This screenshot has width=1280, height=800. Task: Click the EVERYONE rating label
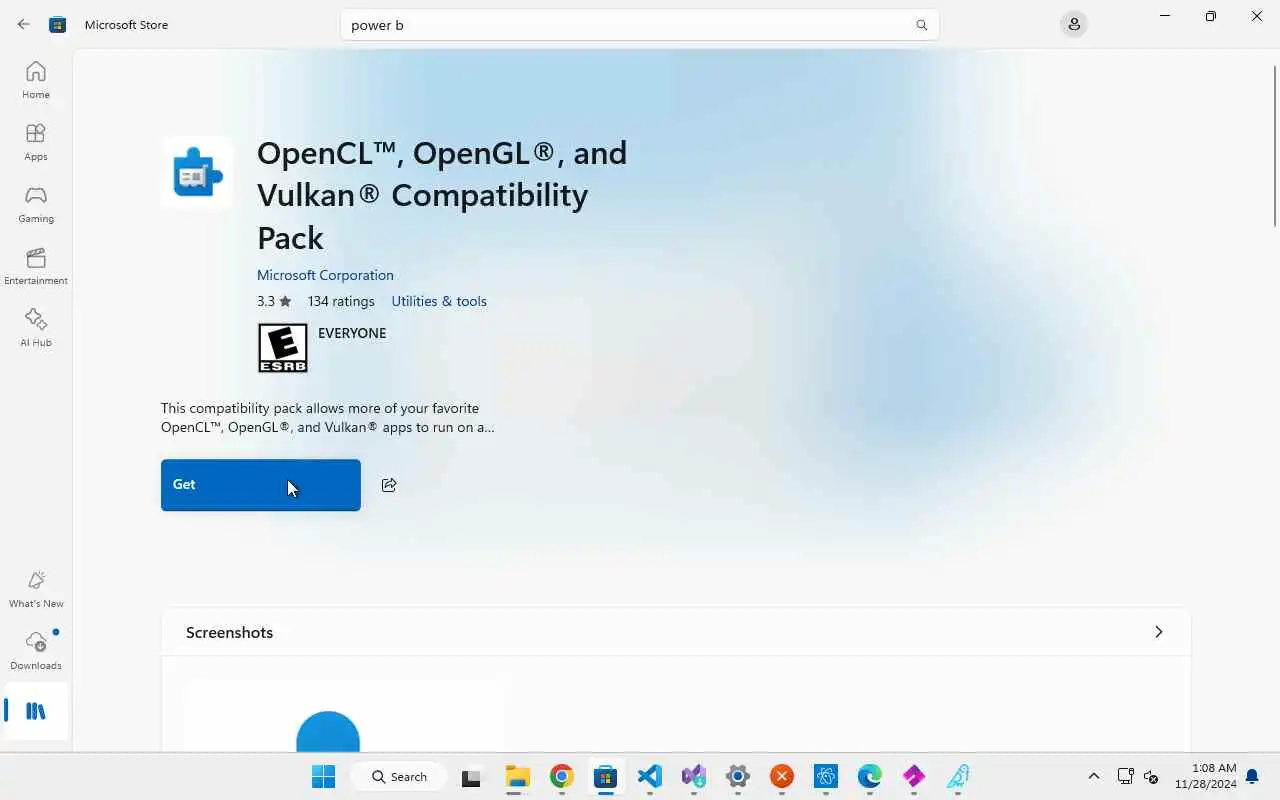pyautogui.click(x=352, y=333)
